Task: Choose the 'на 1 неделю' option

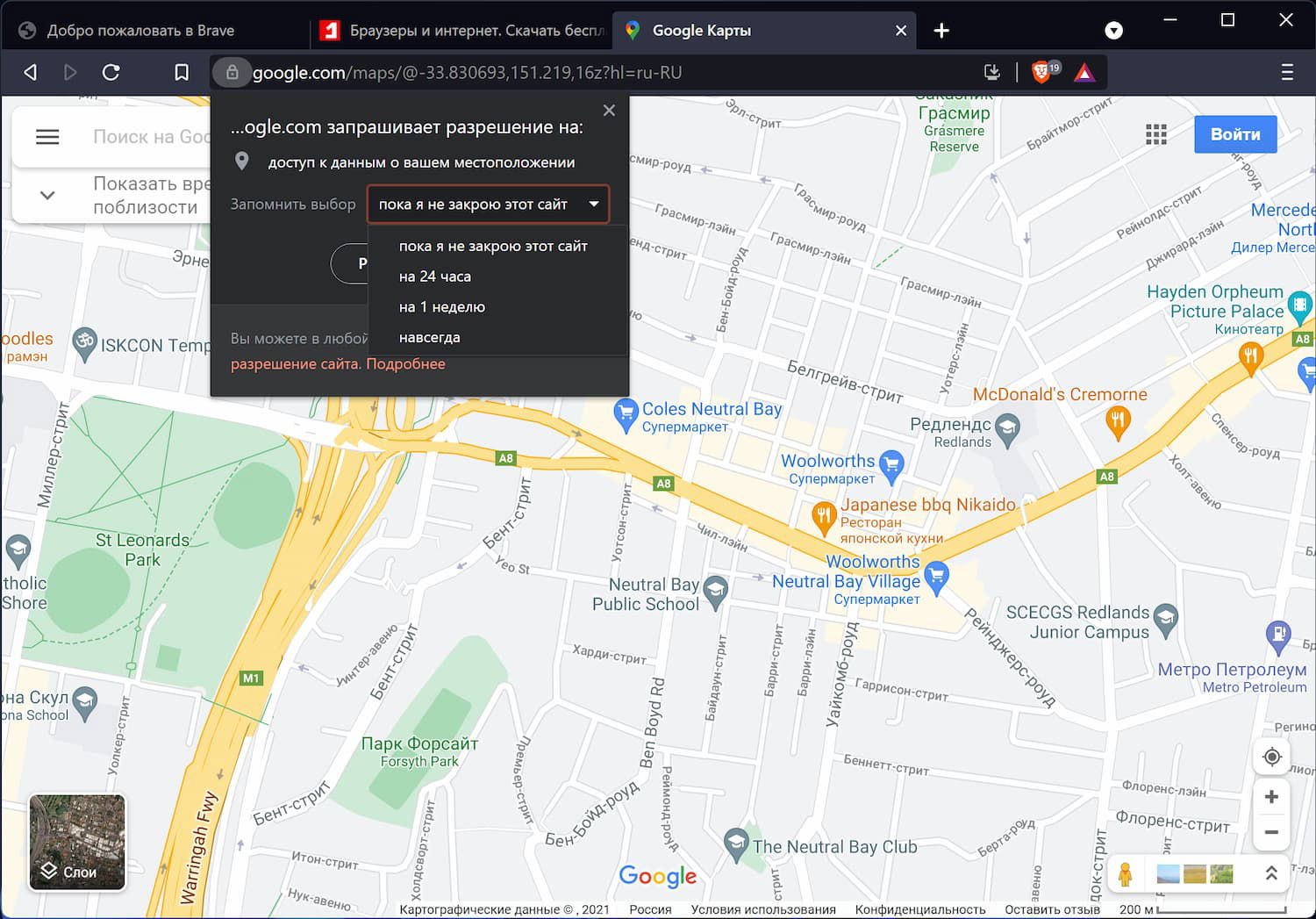Action: pyautogui.click(x=442, y=307)
